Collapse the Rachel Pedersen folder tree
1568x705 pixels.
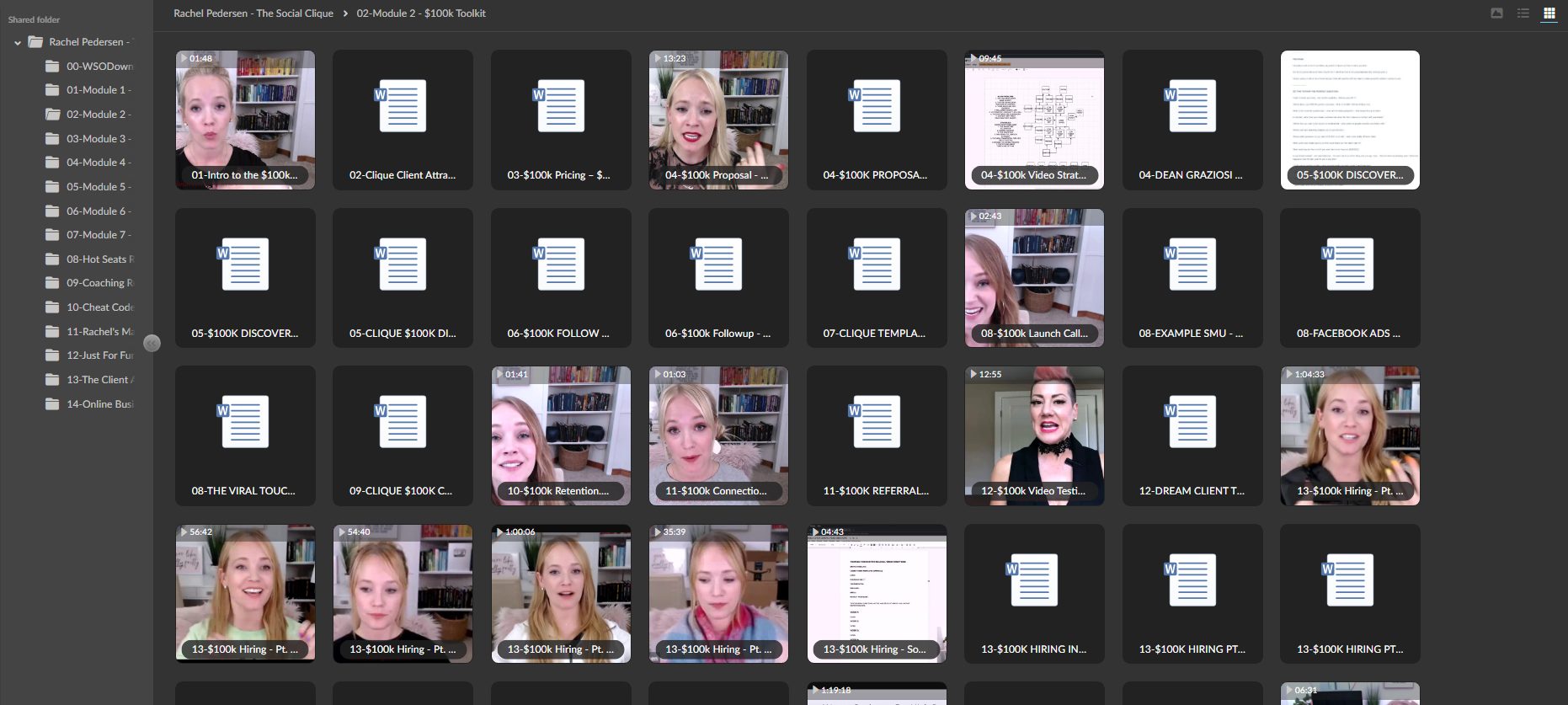click(x=18, y=42)
